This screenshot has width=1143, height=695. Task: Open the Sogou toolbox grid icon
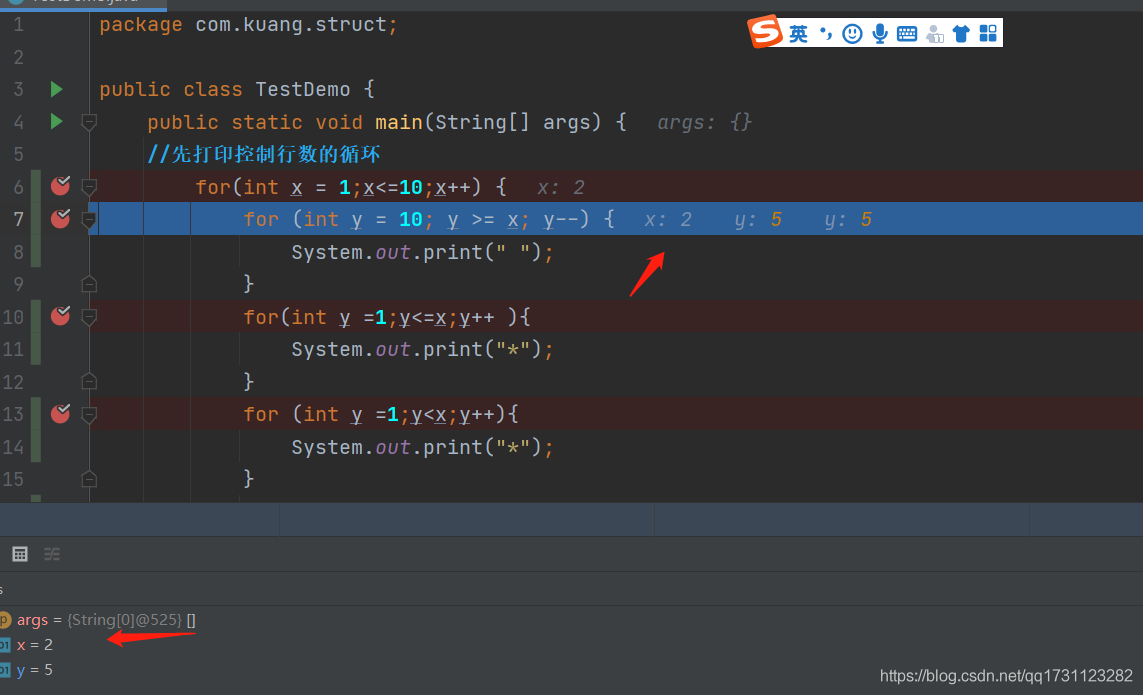(988, 34)
